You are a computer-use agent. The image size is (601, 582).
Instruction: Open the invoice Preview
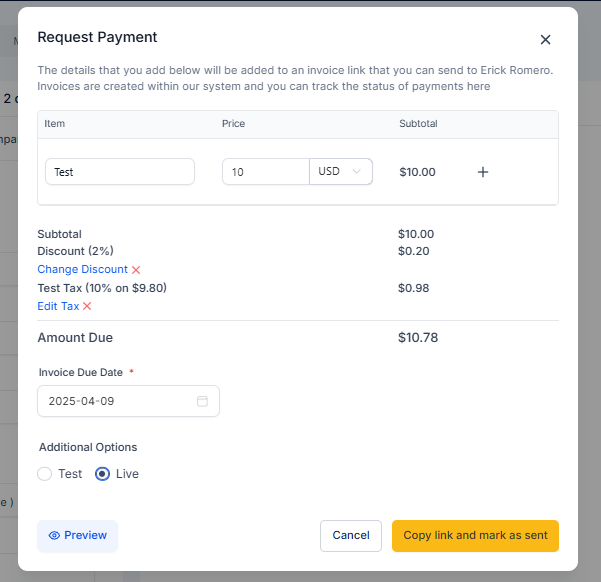[x=77, y=536]
